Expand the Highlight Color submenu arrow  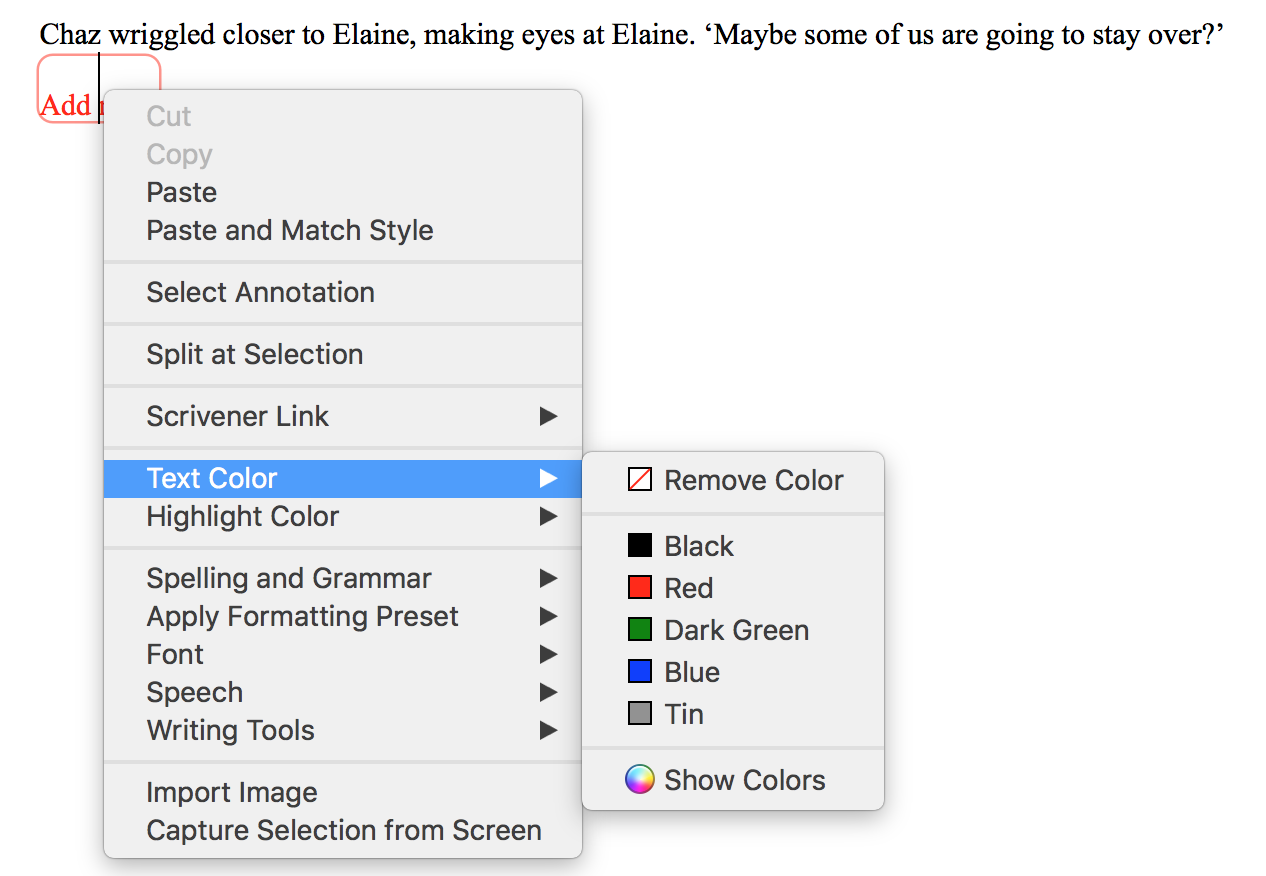548,516
